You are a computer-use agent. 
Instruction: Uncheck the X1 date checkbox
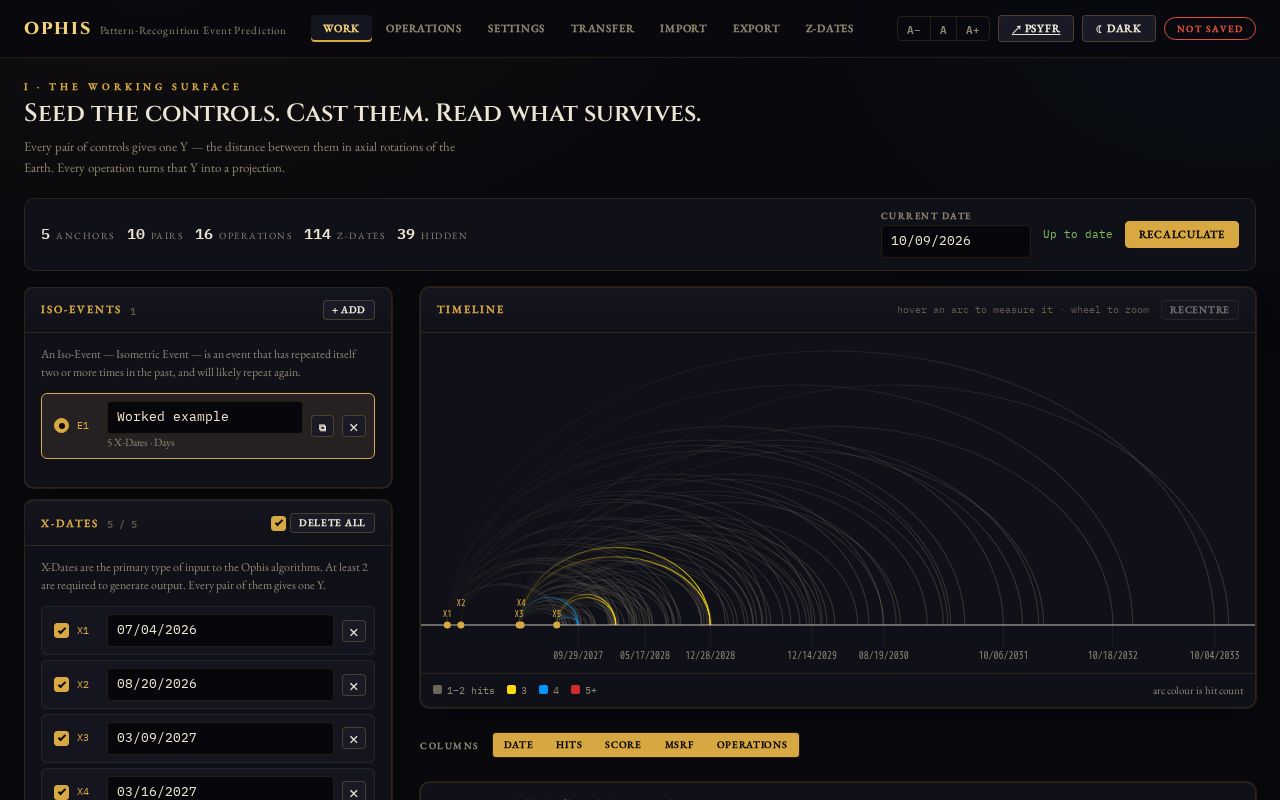tap(61, 631)
